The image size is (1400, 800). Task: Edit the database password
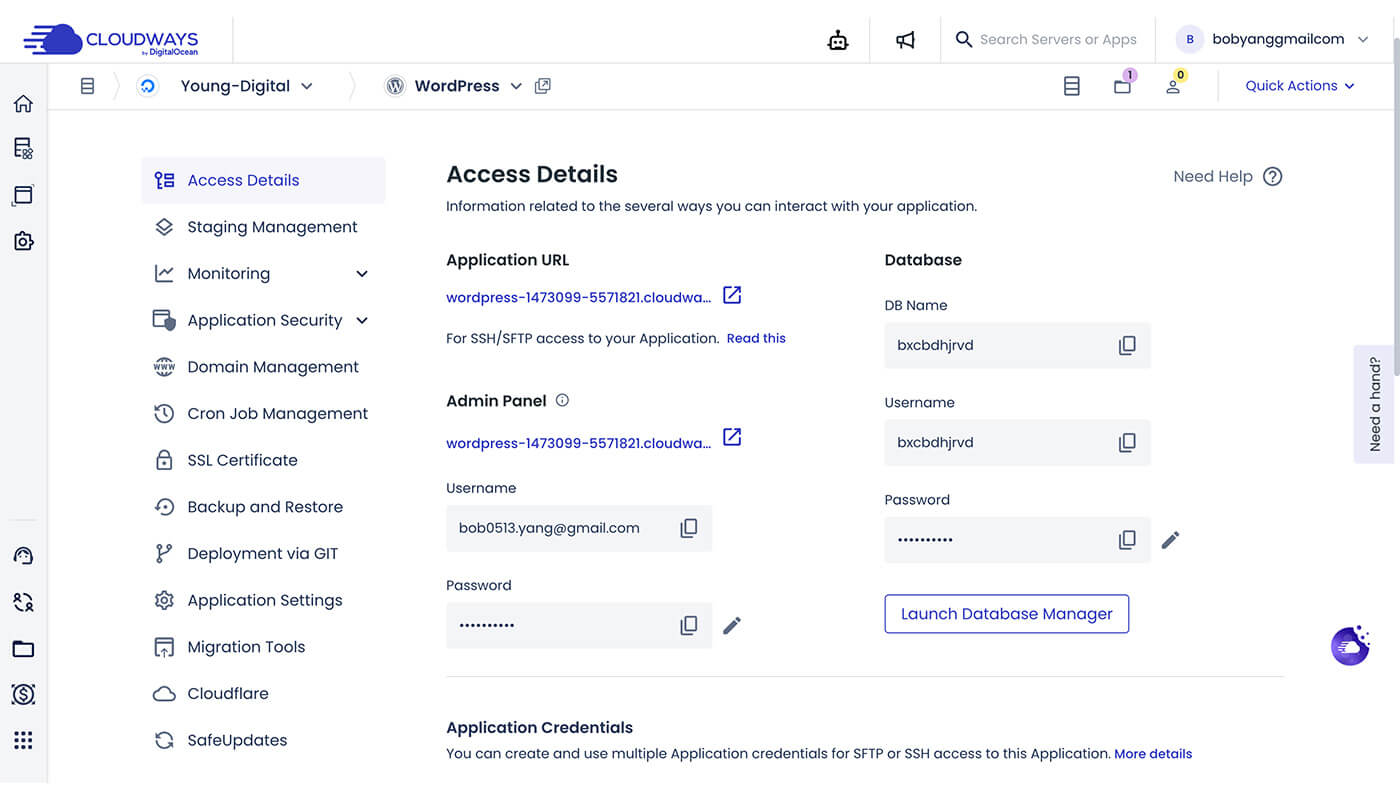[1171, 540]
